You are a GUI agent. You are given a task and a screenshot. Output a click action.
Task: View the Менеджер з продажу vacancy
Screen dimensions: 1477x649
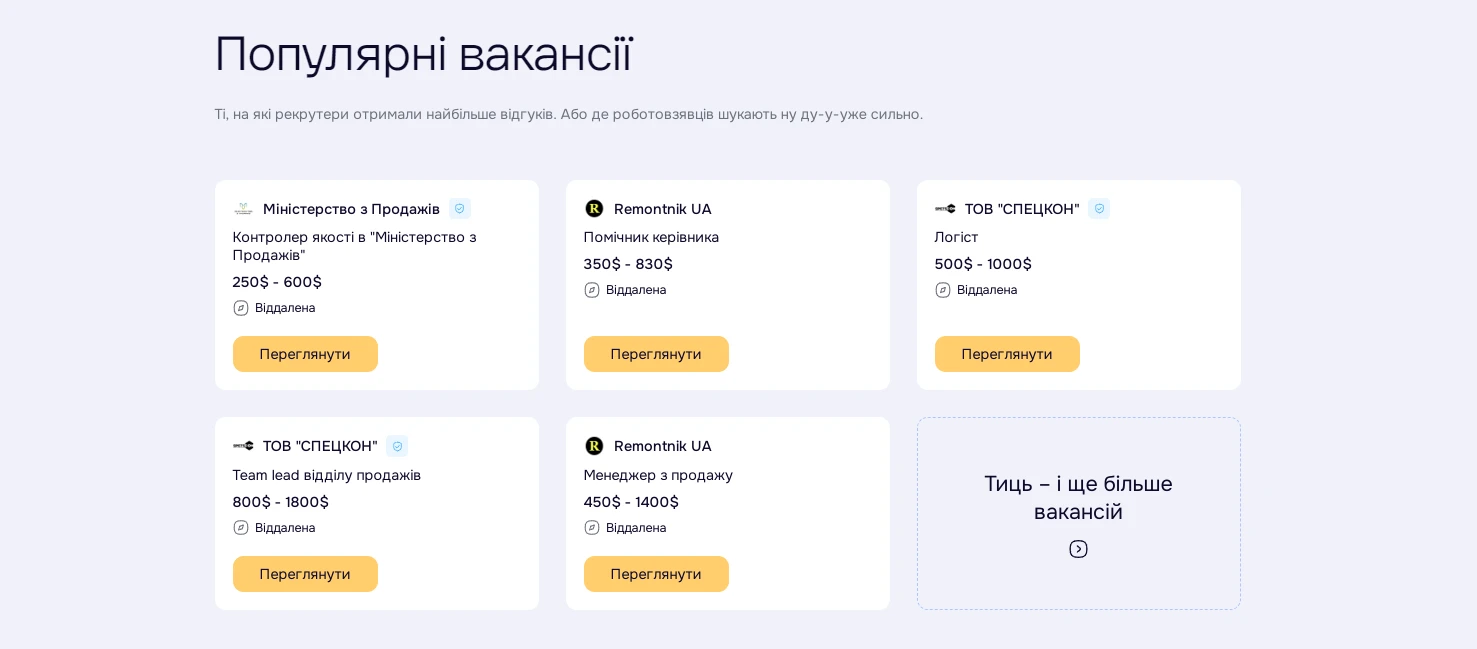(656, 574)
